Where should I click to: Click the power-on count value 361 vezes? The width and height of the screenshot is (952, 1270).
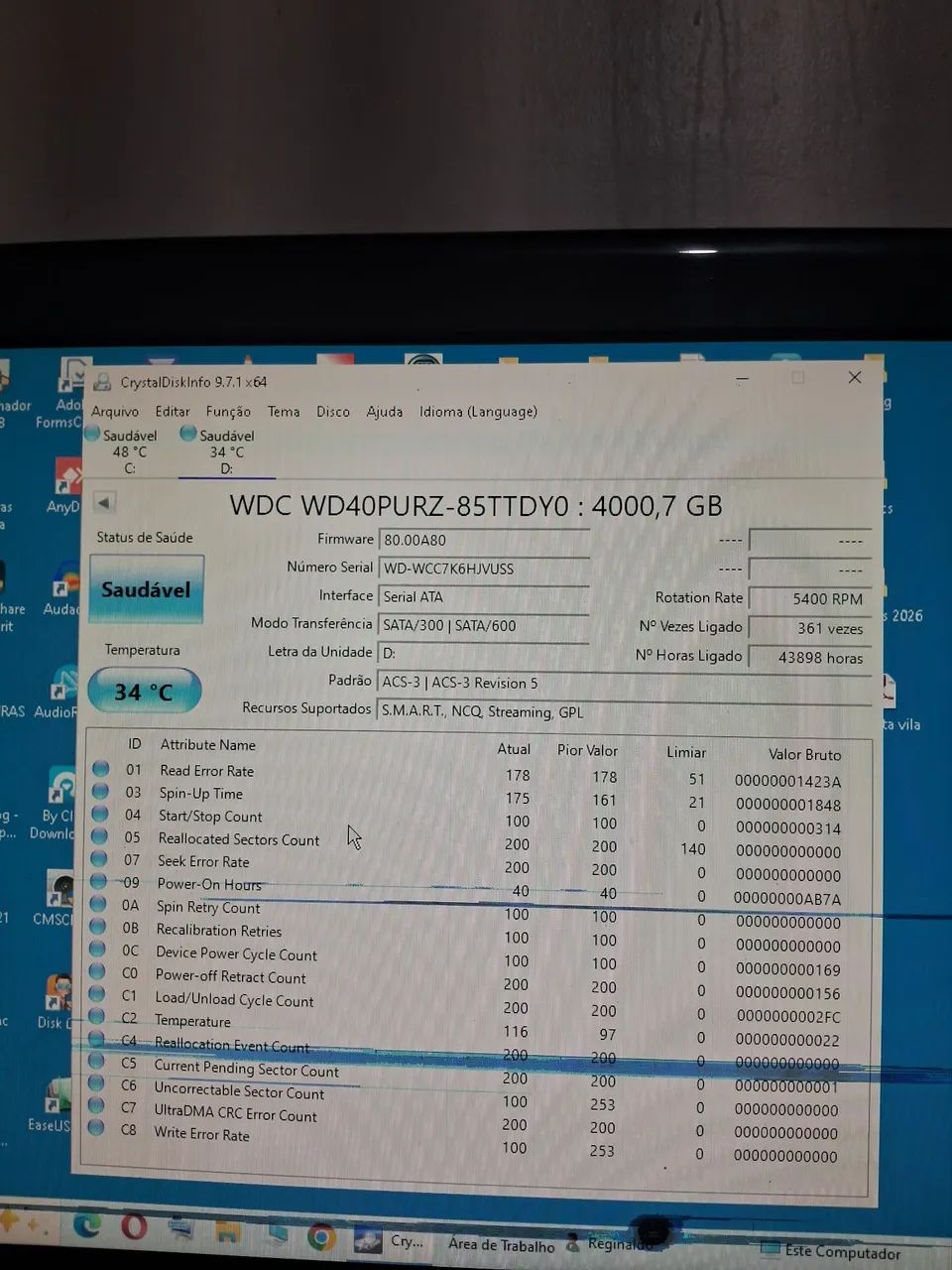click(x=810, y=628)
